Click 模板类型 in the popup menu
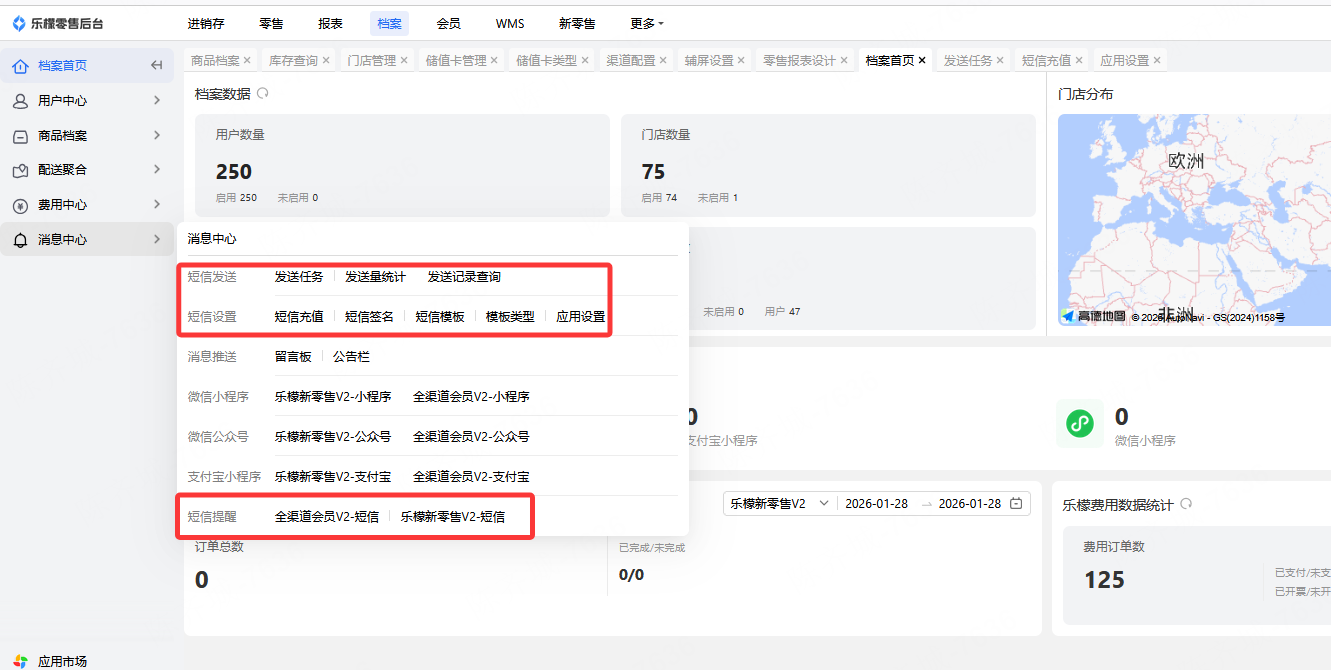 coord(510,317)
